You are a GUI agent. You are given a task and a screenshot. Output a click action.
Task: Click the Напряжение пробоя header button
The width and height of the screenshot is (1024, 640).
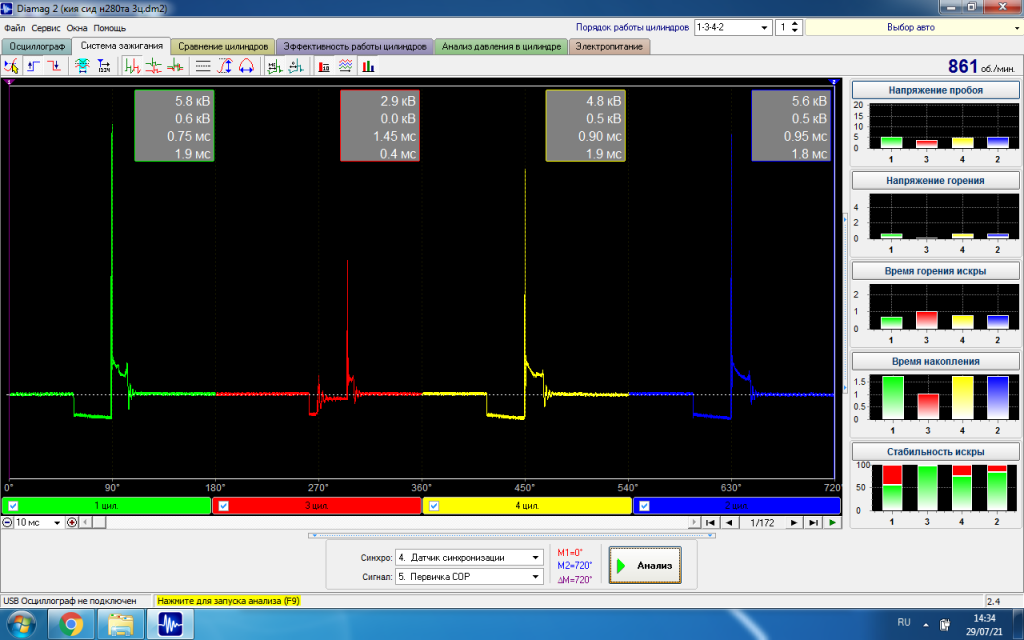[x=935, y=90]
